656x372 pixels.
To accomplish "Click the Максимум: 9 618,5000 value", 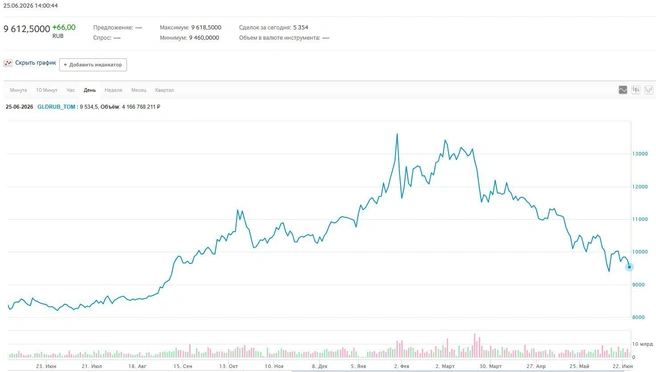I will point(190,28).
